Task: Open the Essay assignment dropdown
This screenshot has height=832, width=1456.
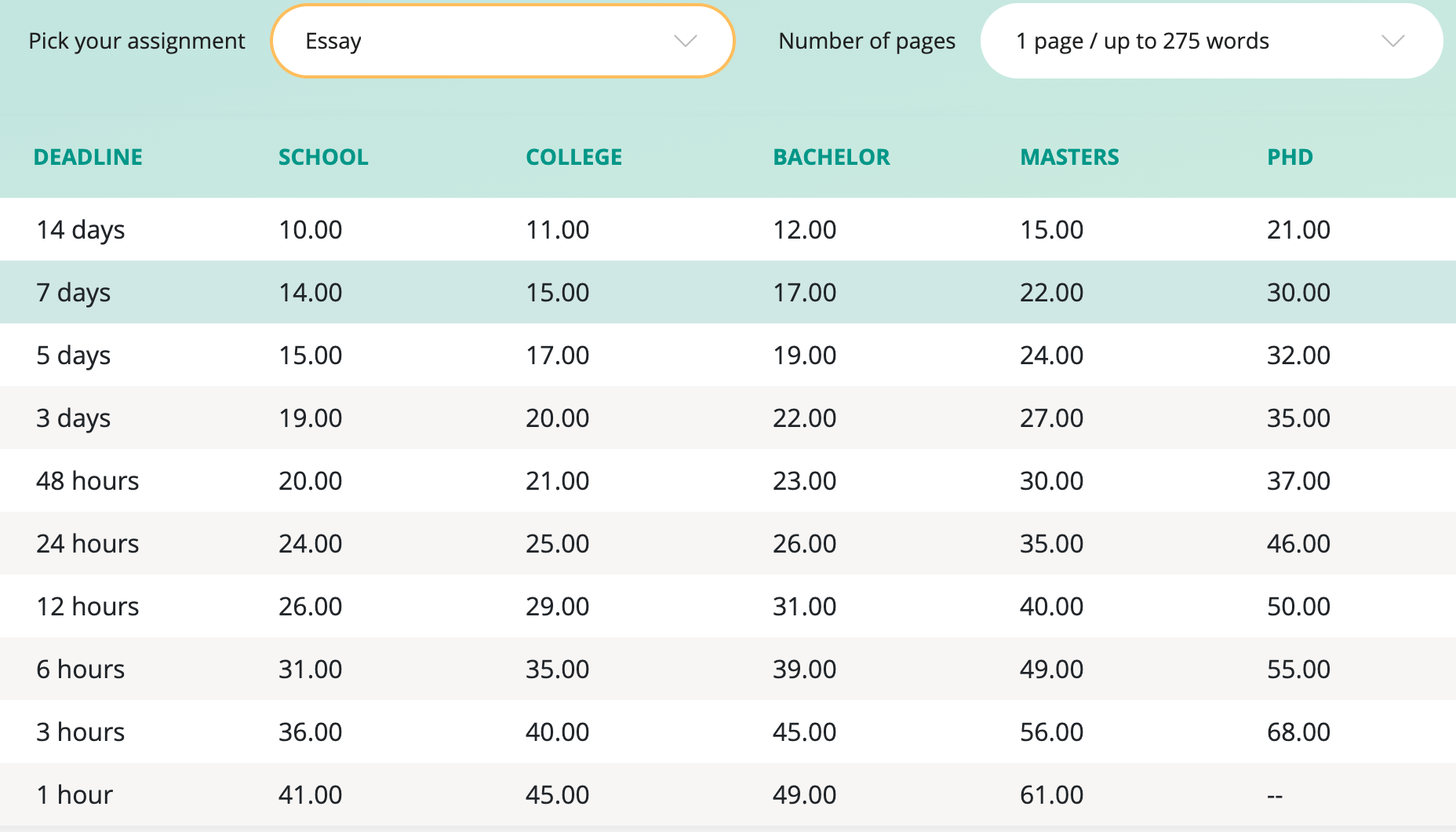Action: (x=502, y=41)
